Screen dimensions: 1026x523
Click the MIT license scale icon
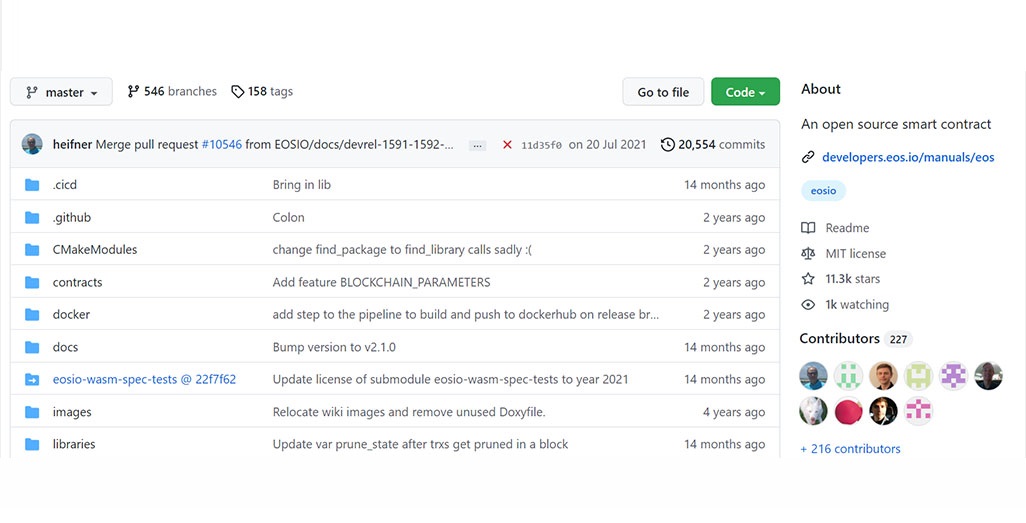(808, 253)
